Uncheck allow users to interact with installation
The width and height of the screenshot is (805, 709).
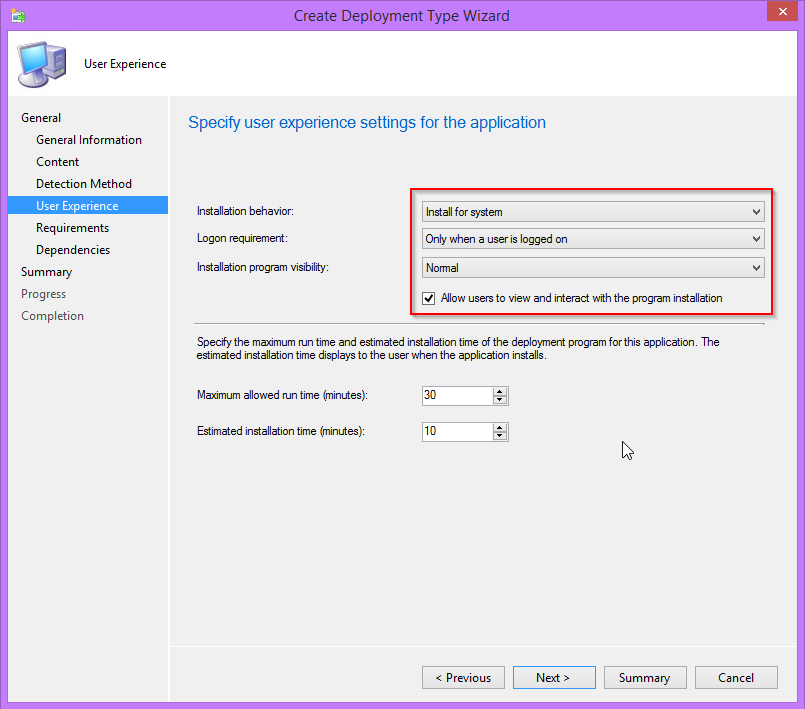[428, 297]
